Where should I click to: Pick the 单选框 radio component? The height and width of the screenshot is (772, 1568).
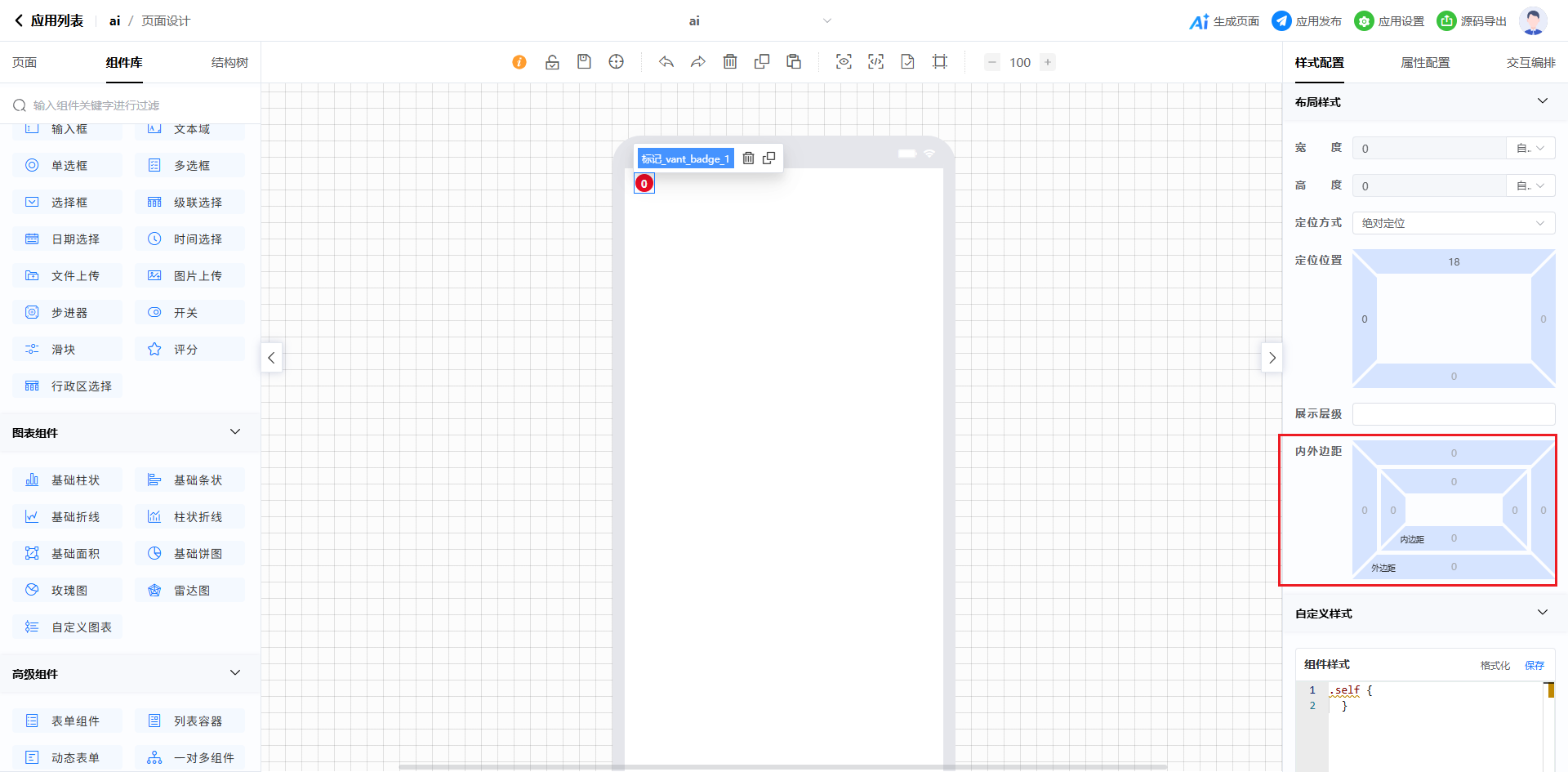coord(67,166)
